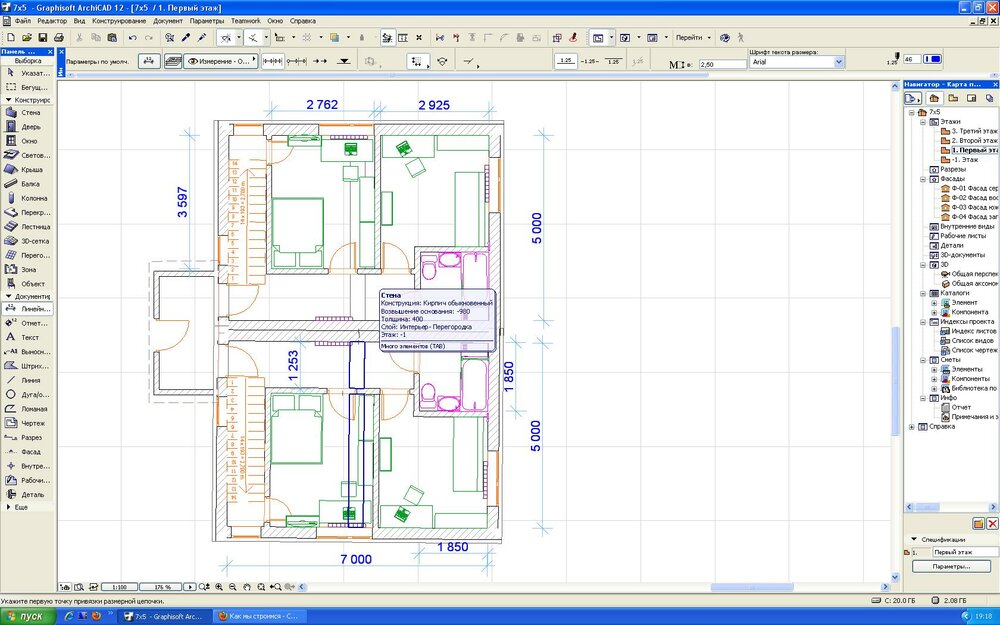Open the Teamwork menu
Screen dimensions: 1000x625
(x=246, y=20)
